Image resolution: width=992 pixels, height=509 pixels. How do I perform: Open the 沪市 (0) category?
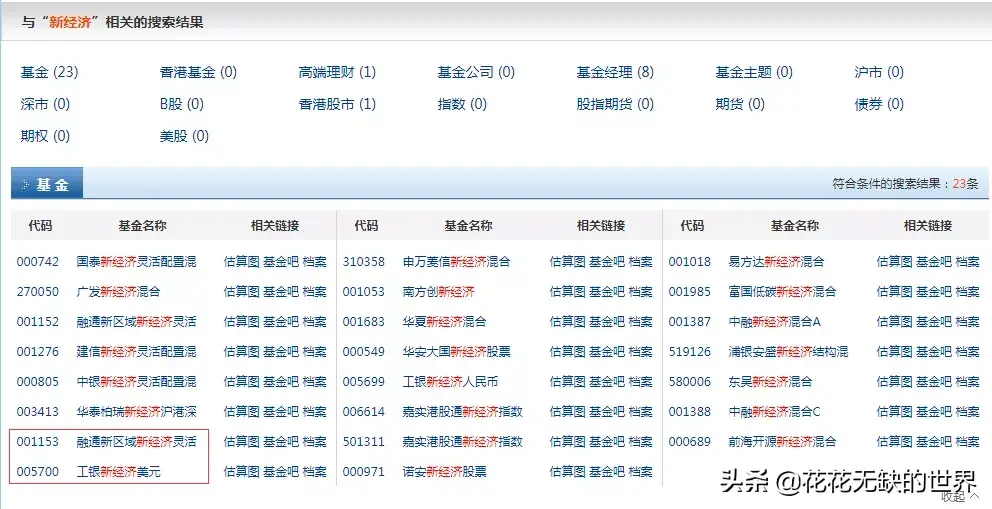(x=879, y=72)
